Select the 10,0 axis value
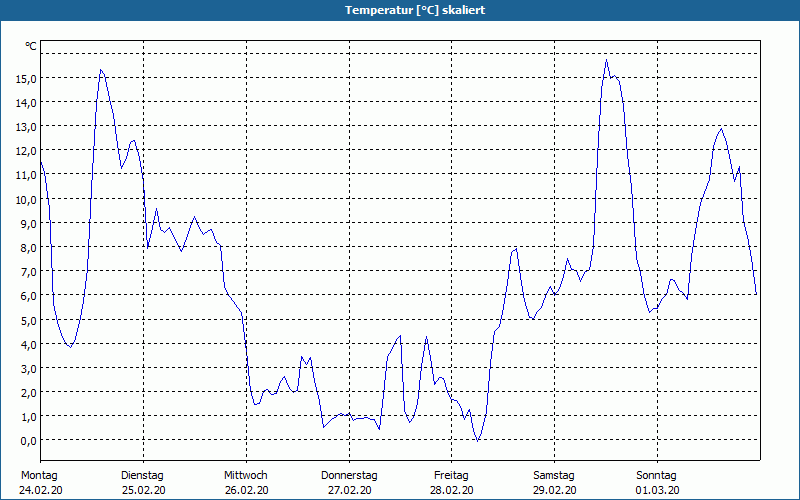Viewport: 800px width, 500px height. click(x=26, y=199)
